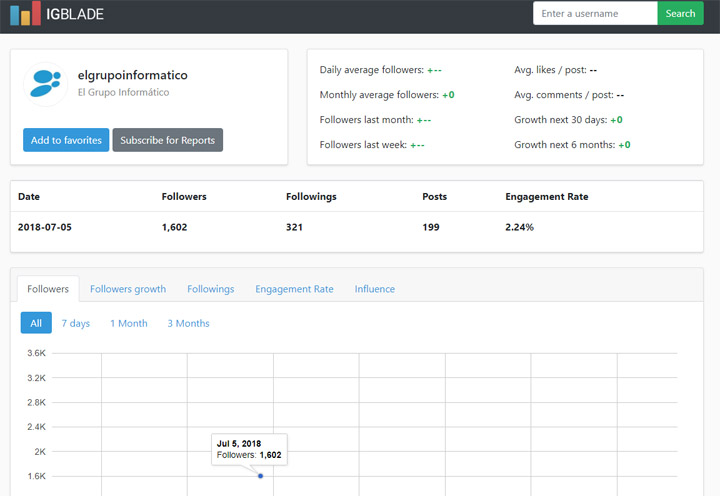The height and width of the screenshot is (496, 720).
Task: Click the elgrupoinformatico username heading
Action: pos(133,75)
